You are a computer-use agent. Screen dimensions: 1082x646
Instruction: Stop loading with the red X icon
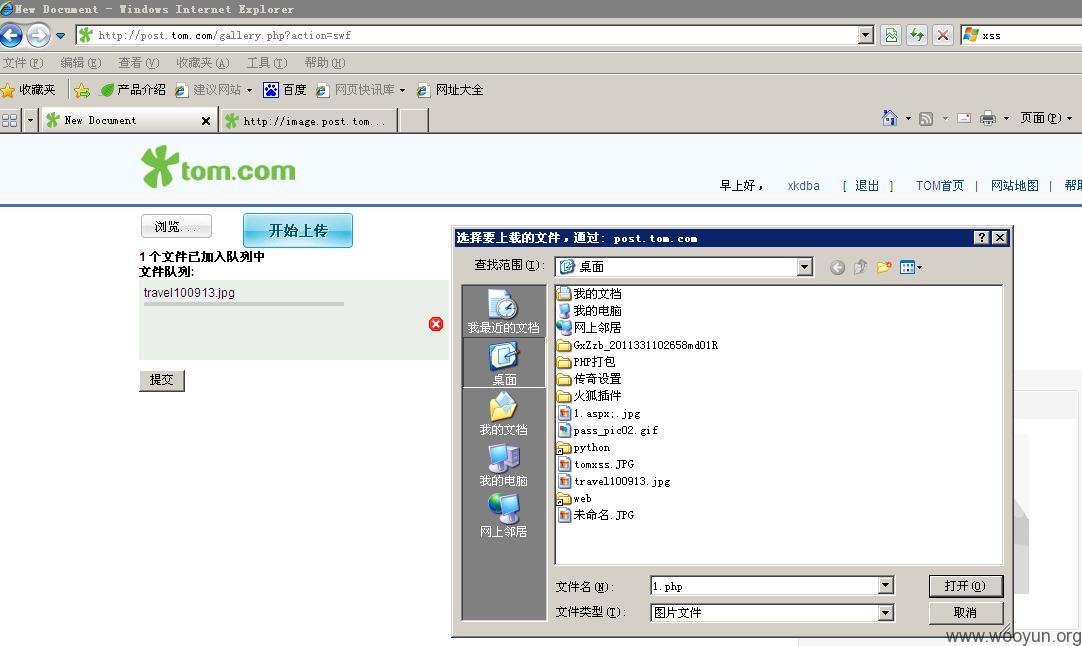[943, 35]
